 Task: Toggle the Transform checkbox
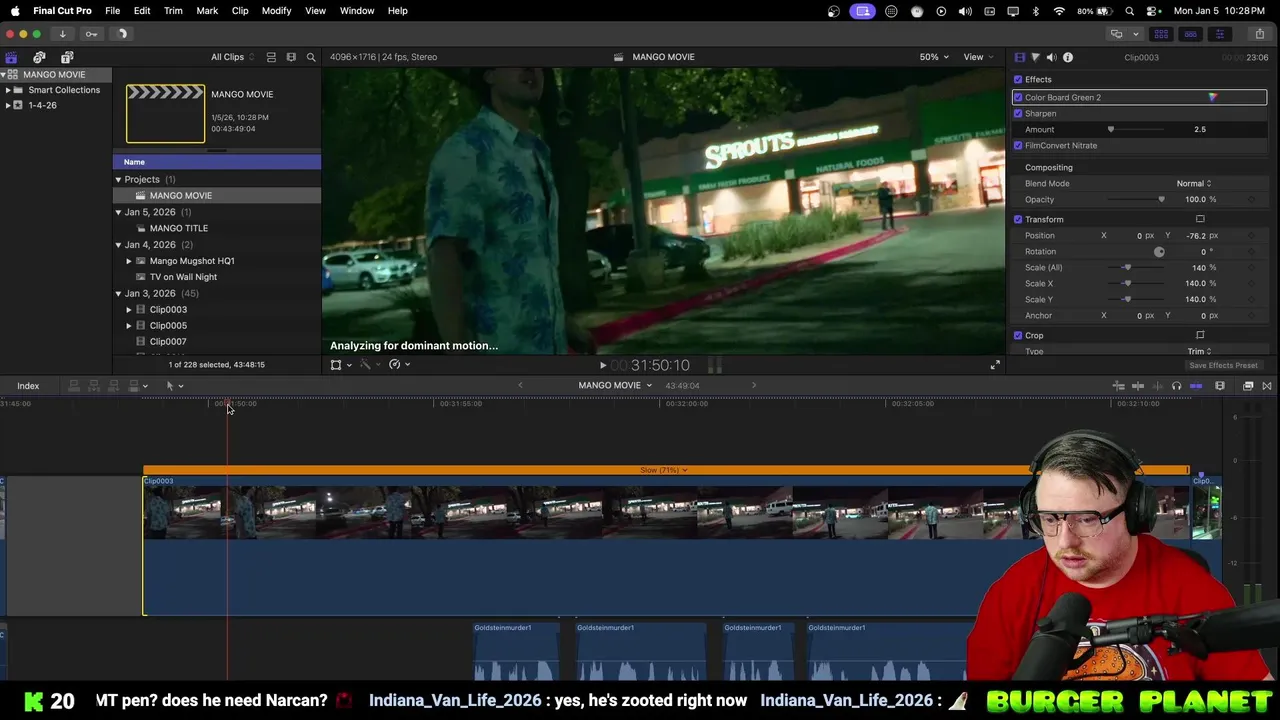click(1018, 220)
